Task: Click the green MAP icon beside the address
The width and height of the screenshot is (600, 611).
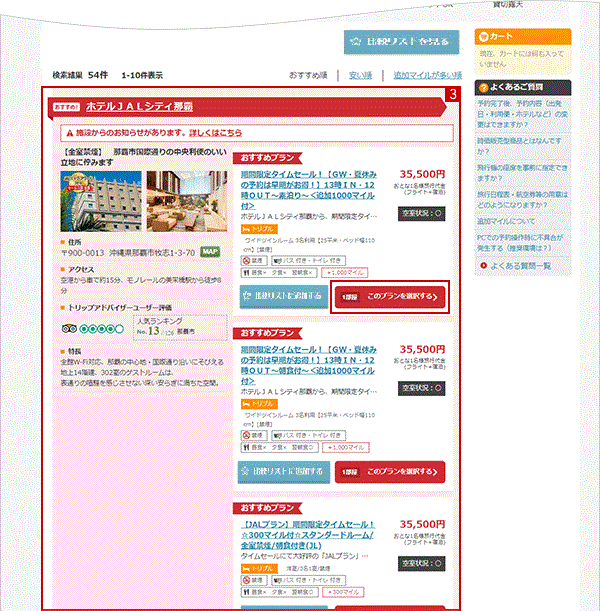Action: click(210, 251)
